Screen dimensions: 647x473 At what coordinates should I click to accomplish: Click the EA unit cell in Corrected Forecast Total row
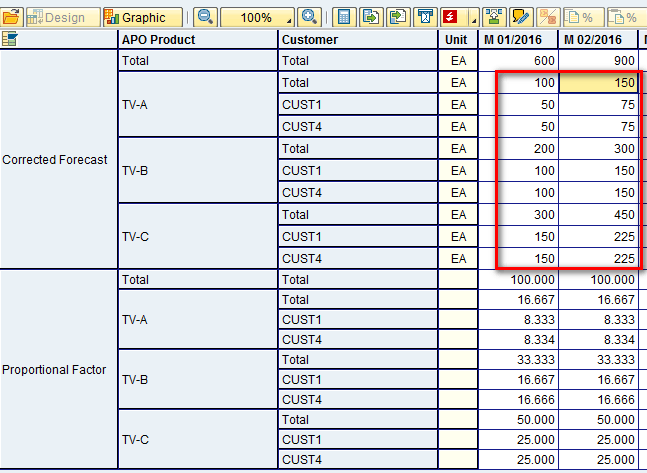[x=458, y=61]
